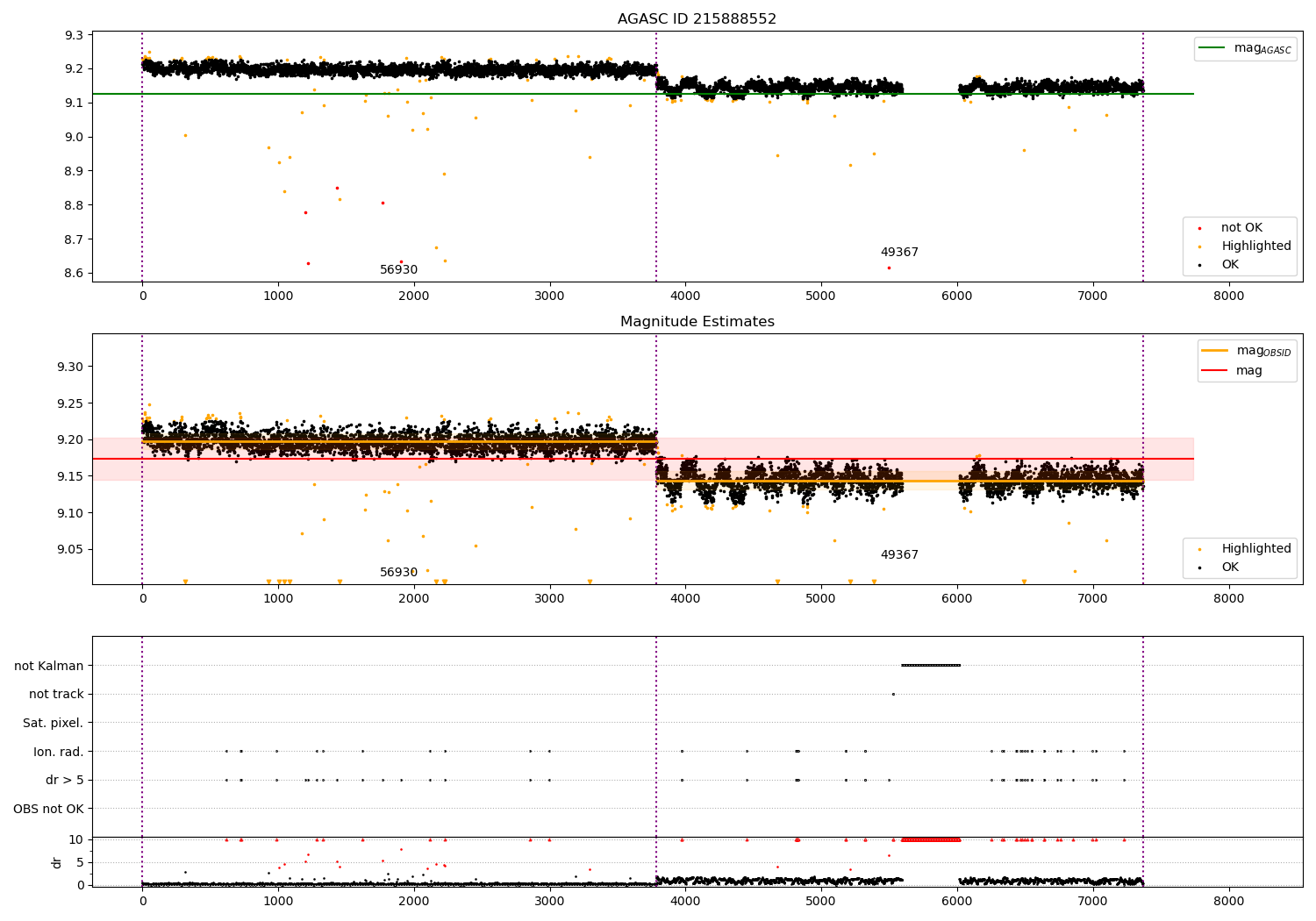Click the 8.6 tick label on top plot
Viewport: 1316px width, 921px height.
75,274
